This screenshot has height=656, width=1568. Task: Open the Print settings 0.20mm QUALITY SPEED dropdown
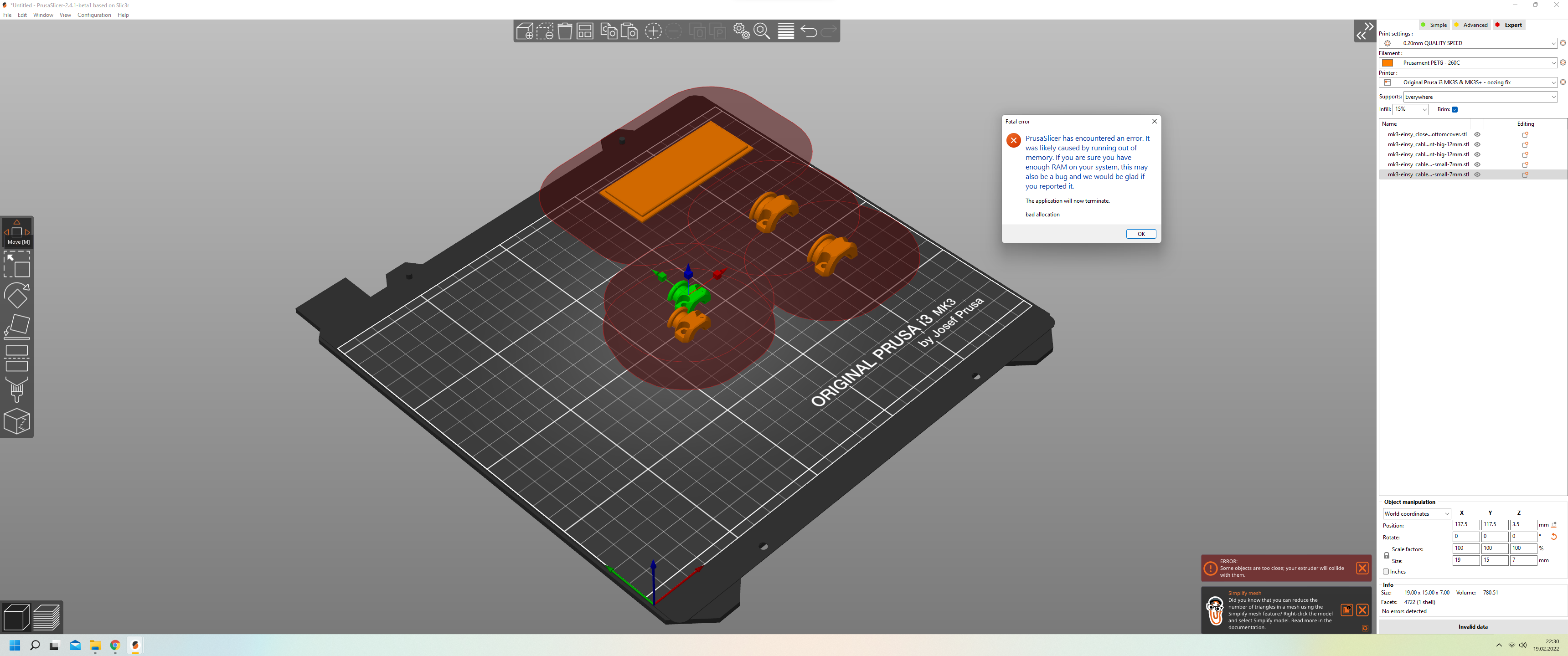point(1468,43)
